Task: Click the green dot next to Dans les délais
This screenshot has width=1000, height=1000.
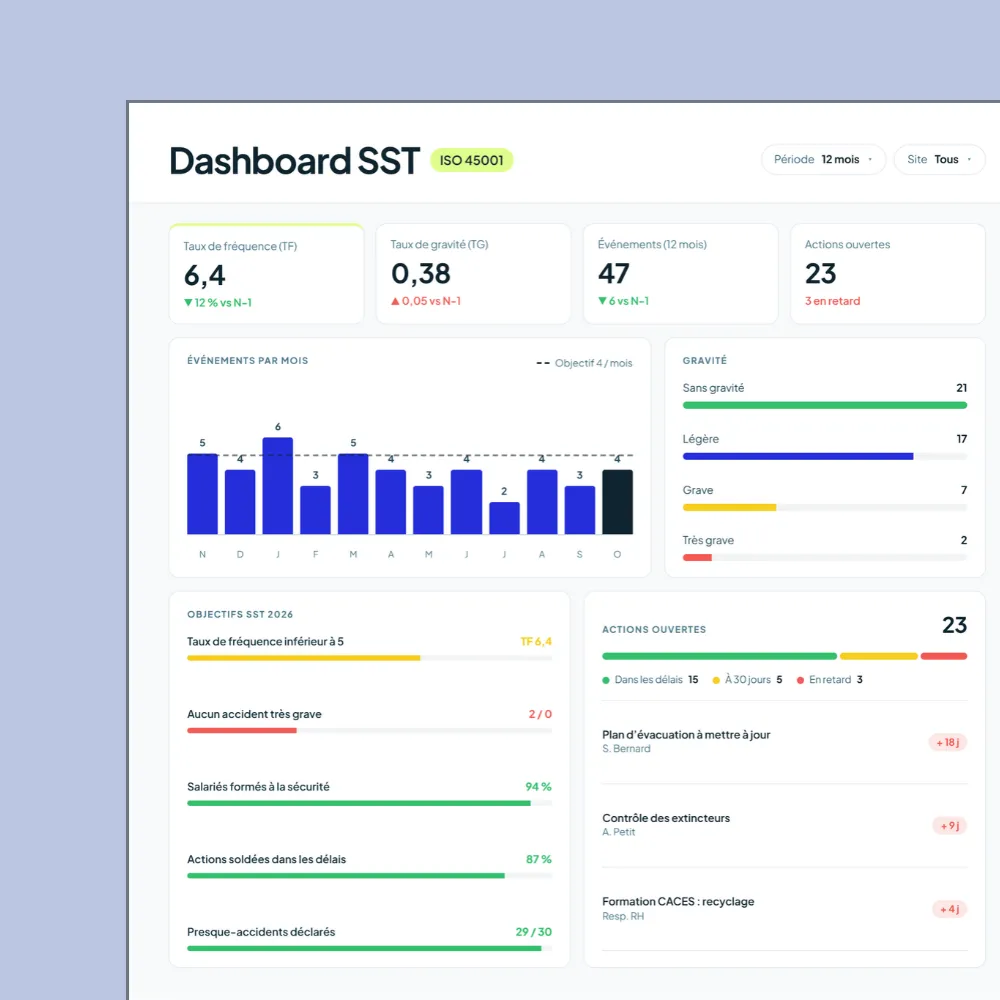Action: pos(606,680)
